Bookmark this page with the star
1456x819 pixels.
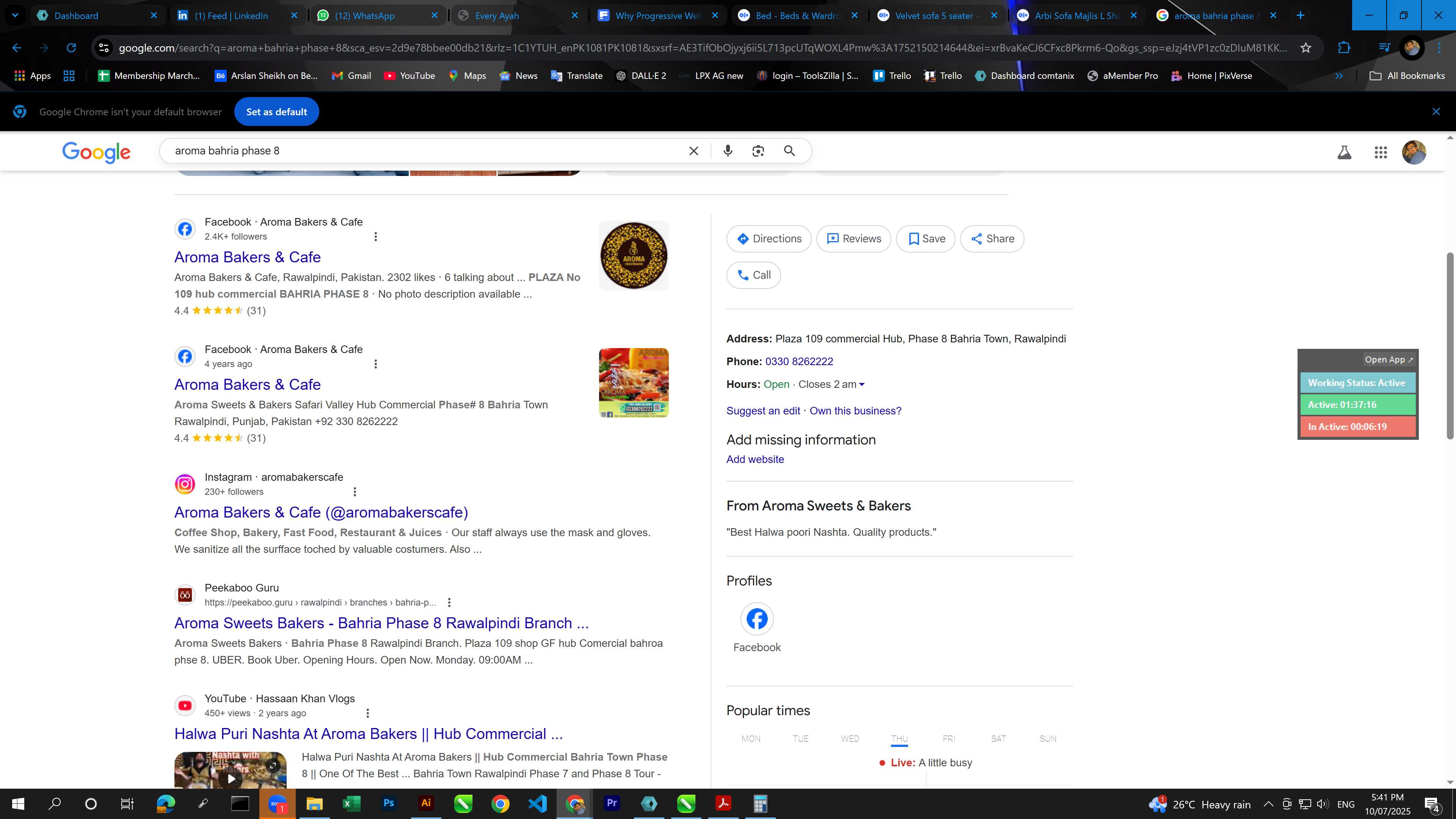1305,48
